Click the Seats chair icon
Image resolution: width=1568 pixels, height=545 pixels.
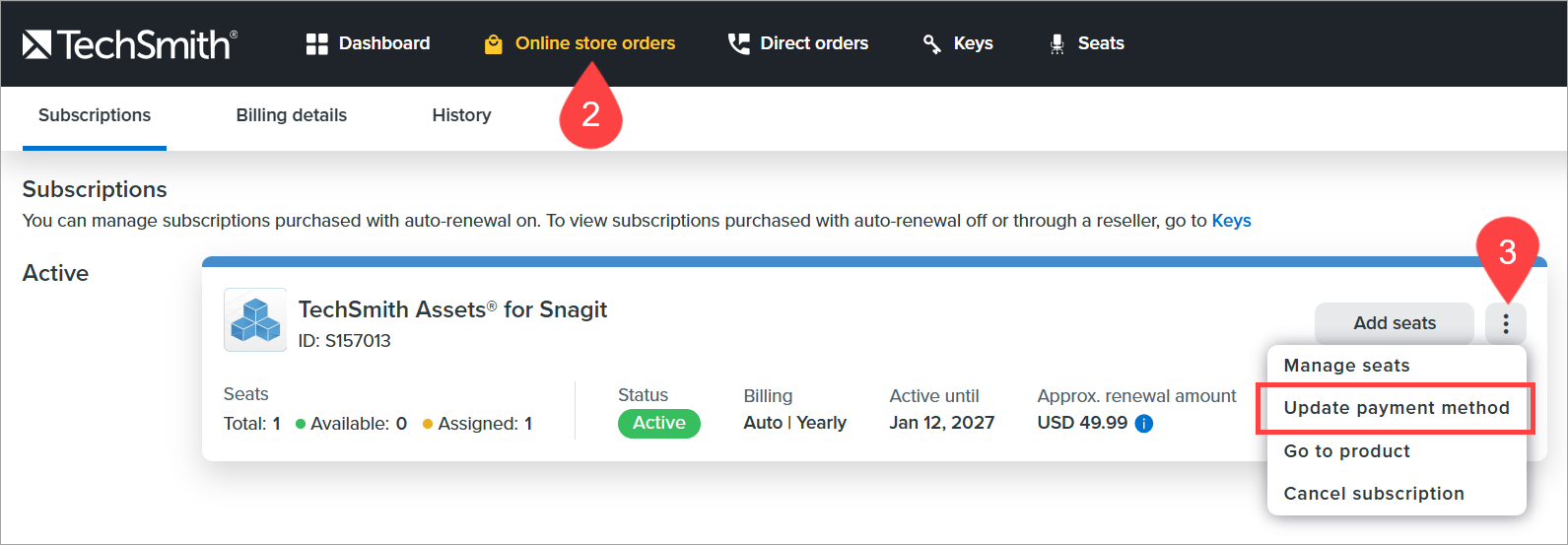1057,43
